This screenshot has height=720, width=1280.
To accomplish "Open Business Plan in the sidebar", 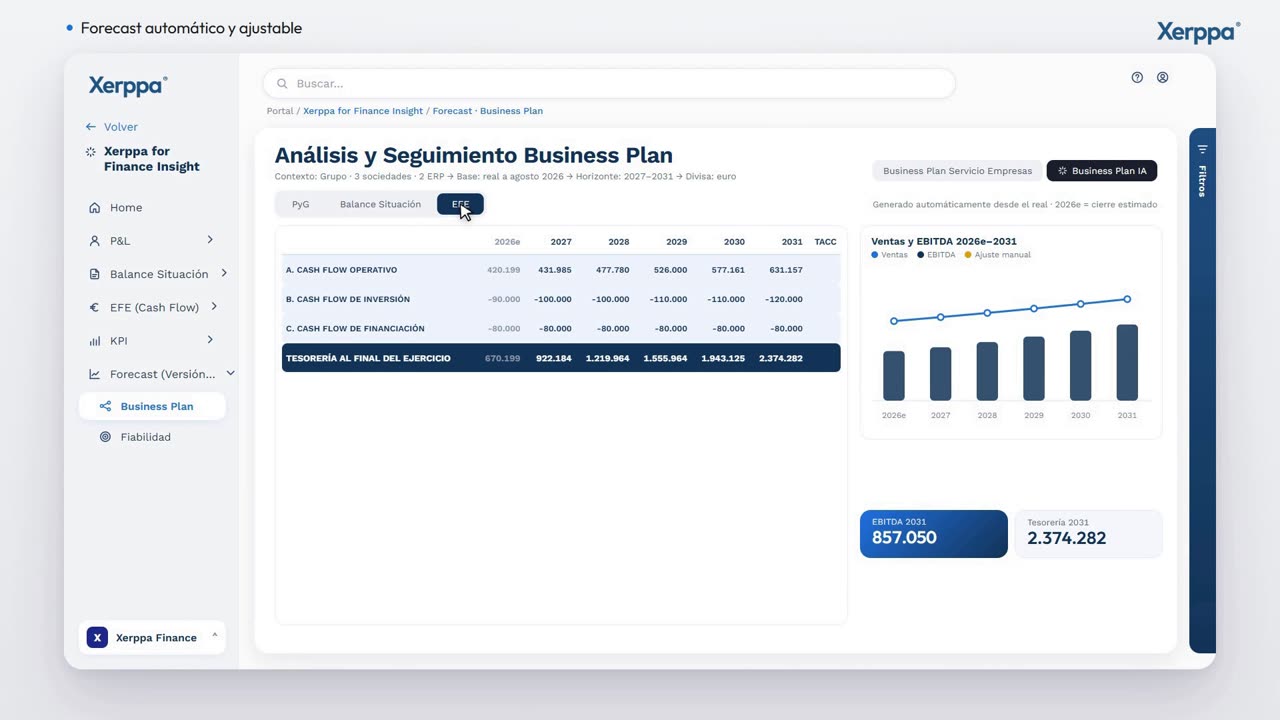I will coord(152,406).
